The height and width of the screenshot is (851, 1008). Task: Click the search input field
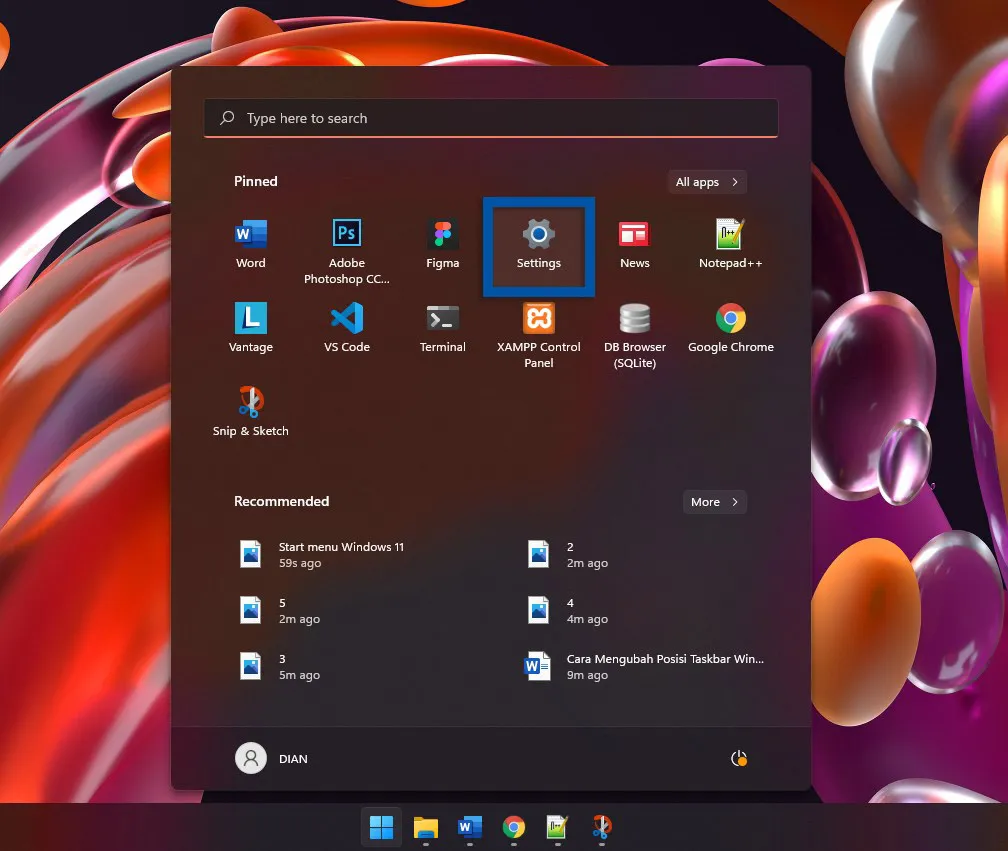click(x=490, y=118)
